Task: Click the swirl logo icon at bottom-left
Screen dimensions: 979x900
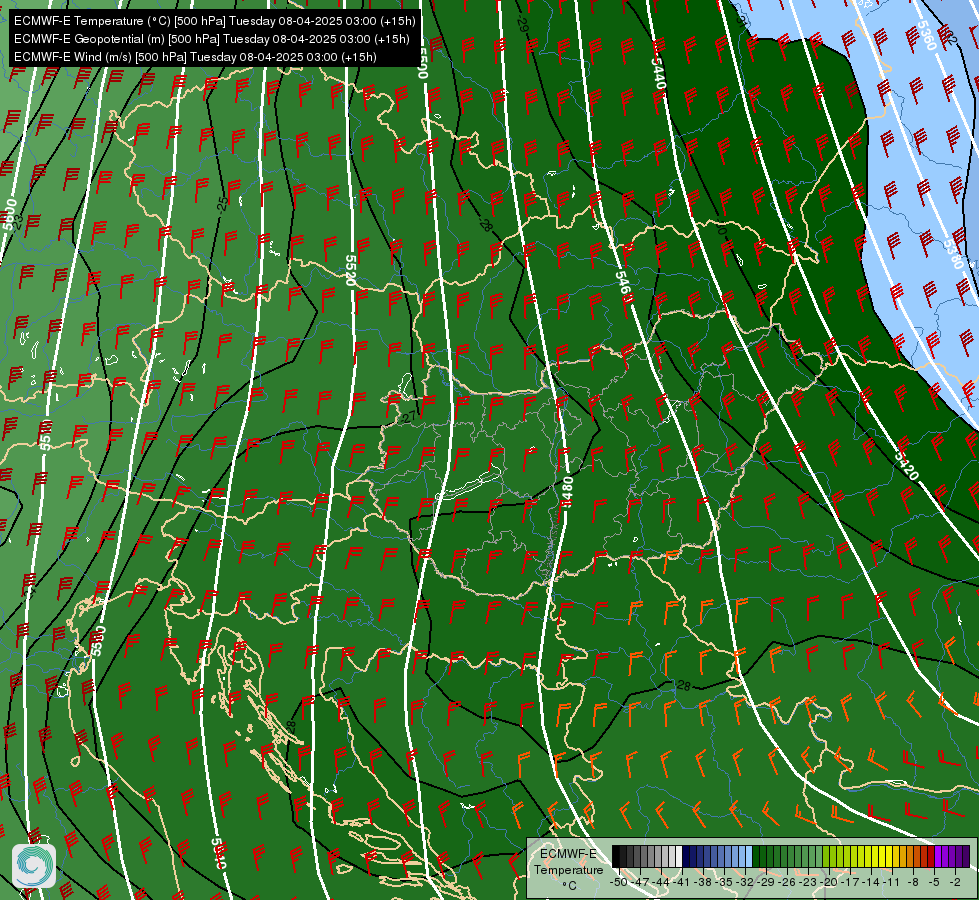Action: 34,865
